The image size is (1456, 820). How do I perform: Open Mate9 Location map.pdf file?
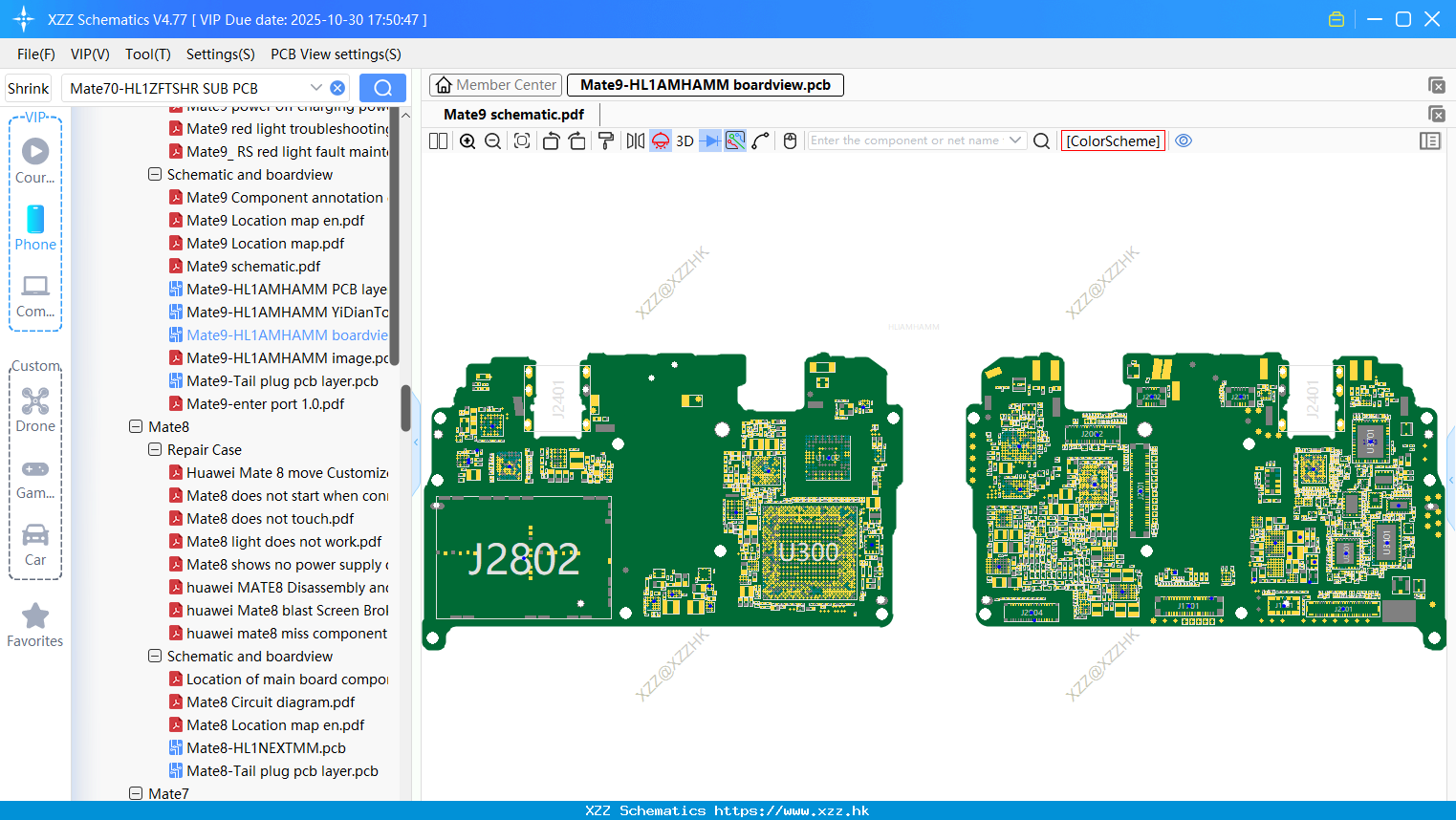[x=265, y=243]
